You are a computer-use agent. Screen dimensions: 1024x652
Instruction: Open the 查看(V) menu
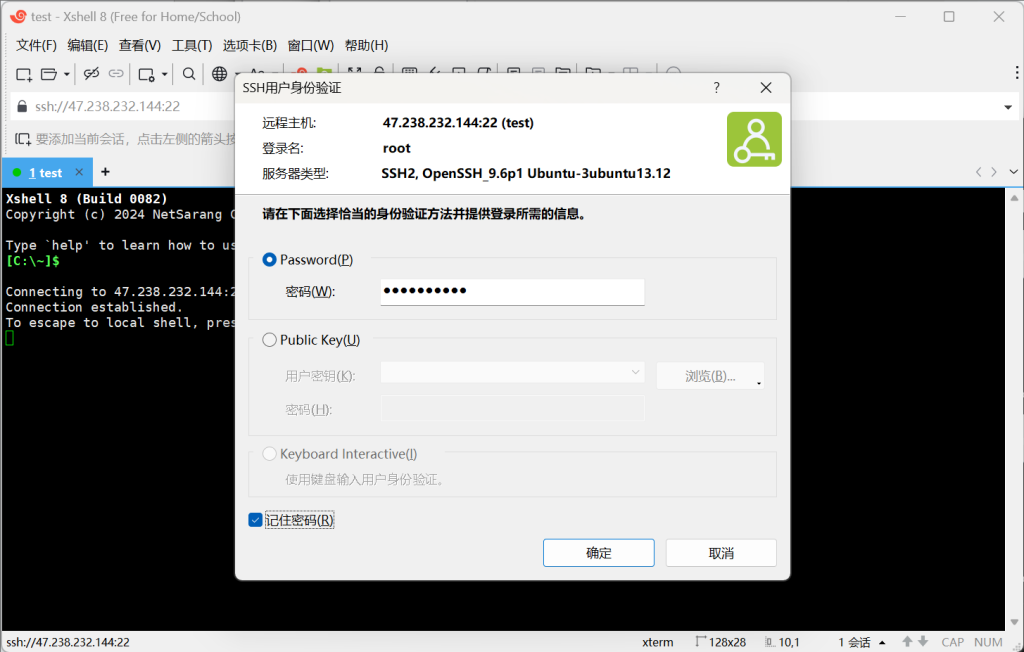pyautogui.click(x=140, y=45)
